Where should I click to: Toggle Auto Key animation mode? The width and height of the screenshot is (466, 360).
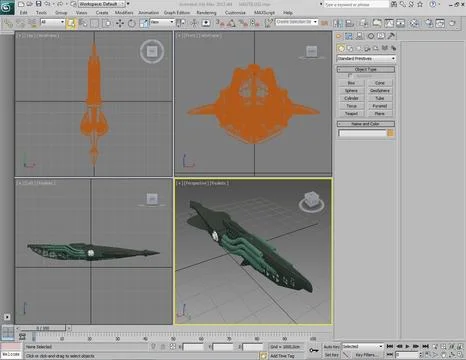click(x=331, y=347)
